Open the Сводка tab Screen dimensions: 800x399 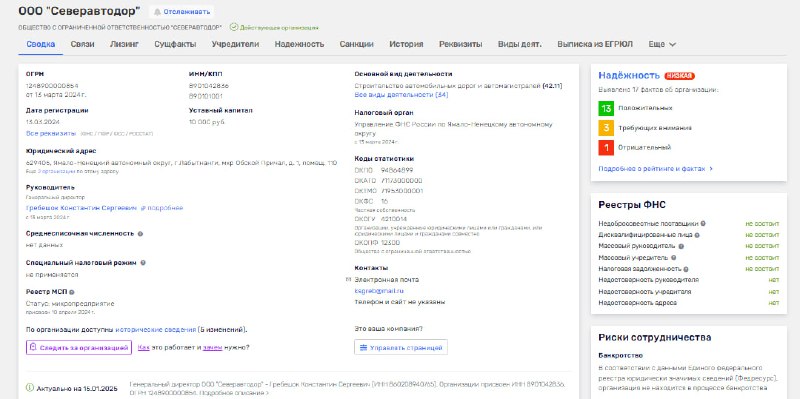40,44
